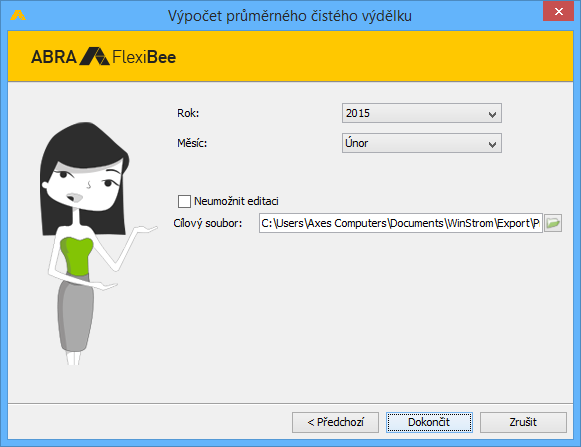This screenshot has width=581, height=447.
Task: Enable the Neumožnit editaci checkbox
Action: click(x=184, y=201)
